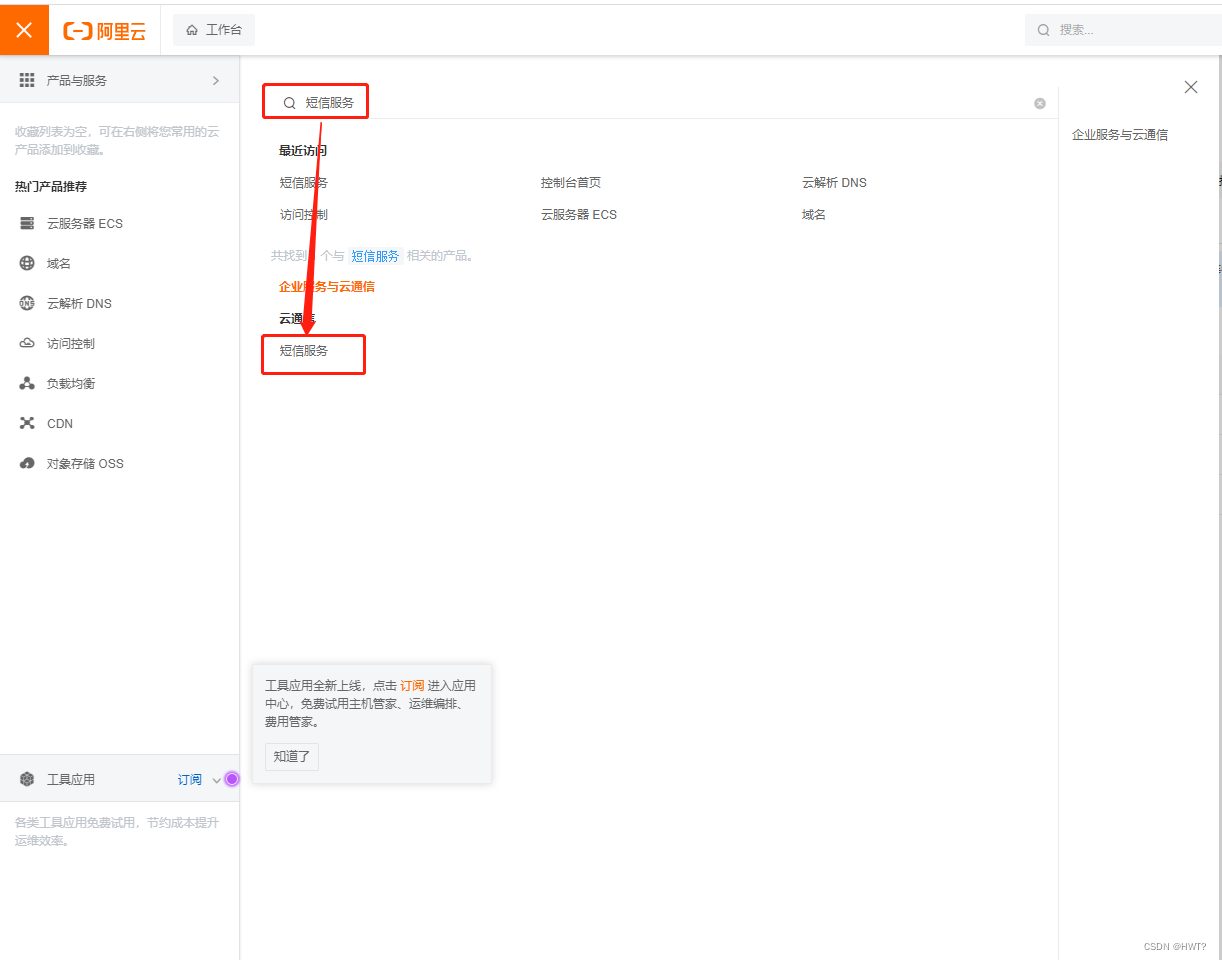Click the 阿里云 logo in the header
This screenshot has width=1222, height=960.
tap(105, 31)
